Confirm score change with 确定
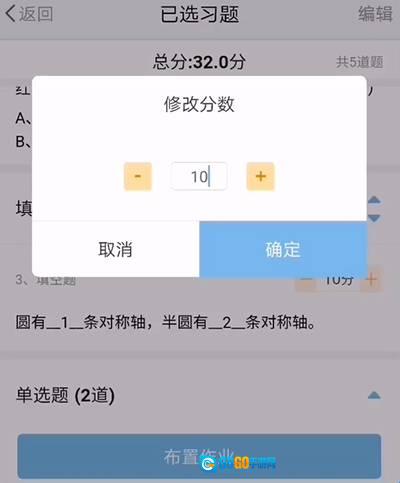400x483 pixels. click(283, 249)
